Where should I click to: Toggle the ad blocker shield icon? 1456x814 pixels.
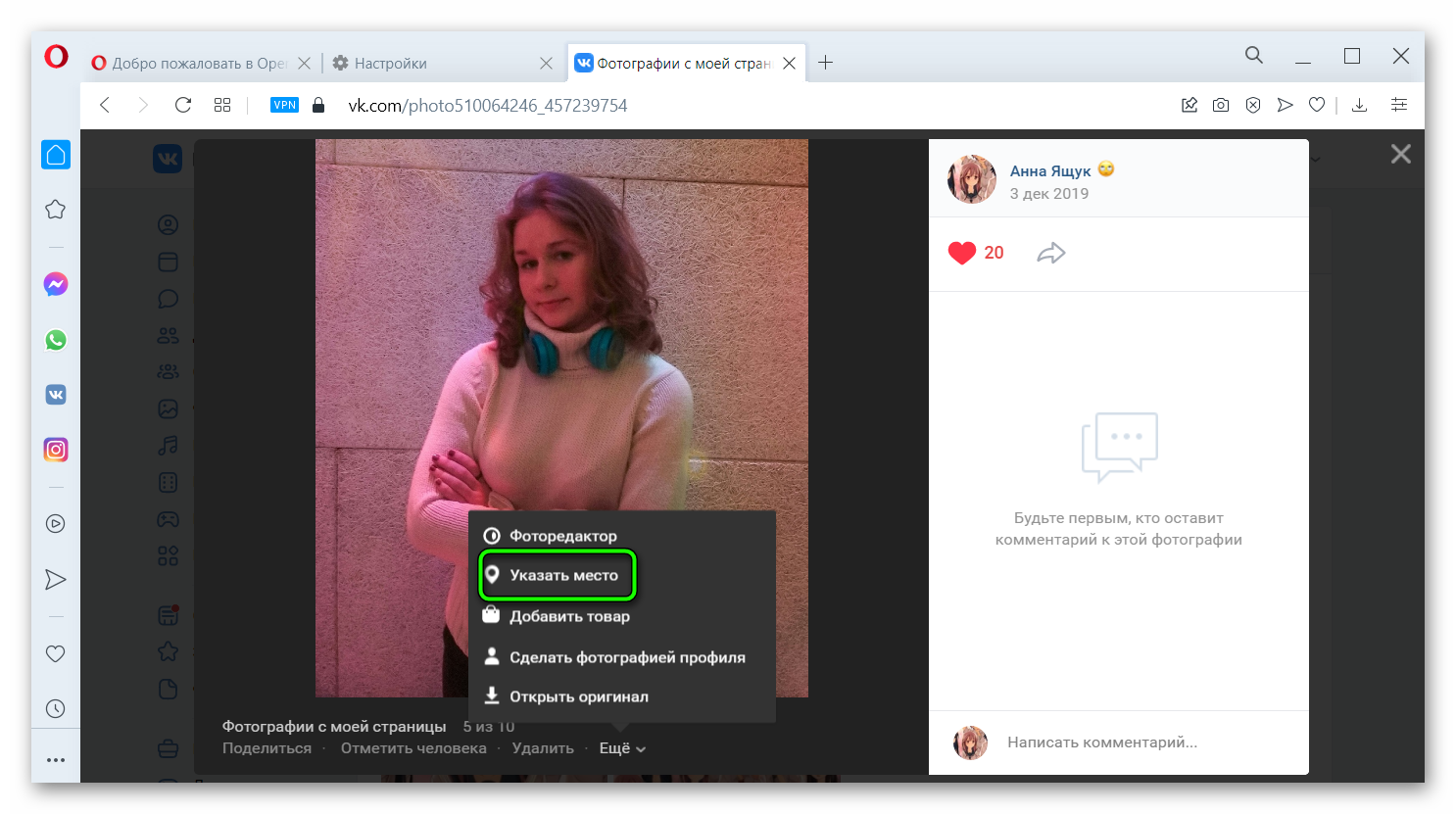[x=1253, y=105]
